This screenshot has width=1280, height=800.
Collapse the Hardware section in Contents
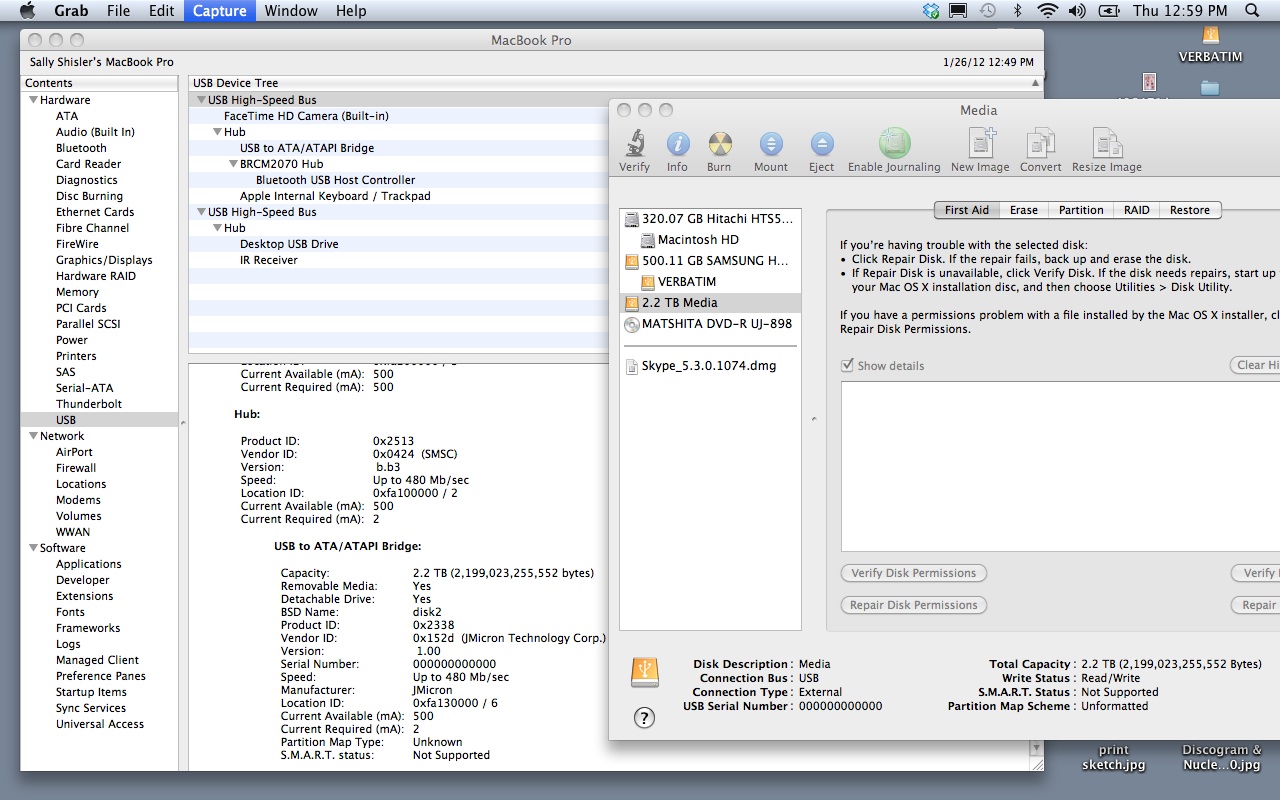point(33,100)
